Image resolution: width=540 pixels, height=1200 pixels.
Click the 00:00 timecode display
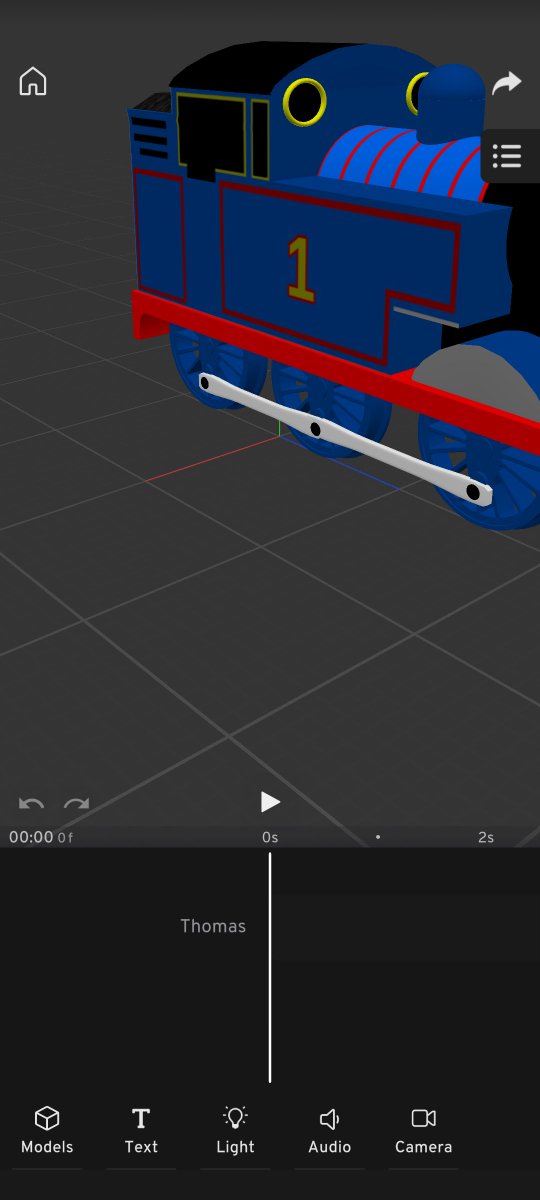pos(31,837)
